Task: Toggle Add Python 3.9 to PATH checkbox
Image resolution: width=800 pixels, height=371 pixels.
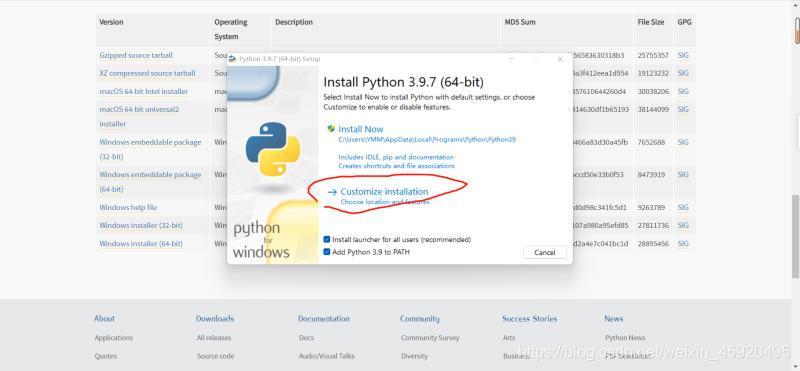Action: pyautogui.click(x=327, y=252)
